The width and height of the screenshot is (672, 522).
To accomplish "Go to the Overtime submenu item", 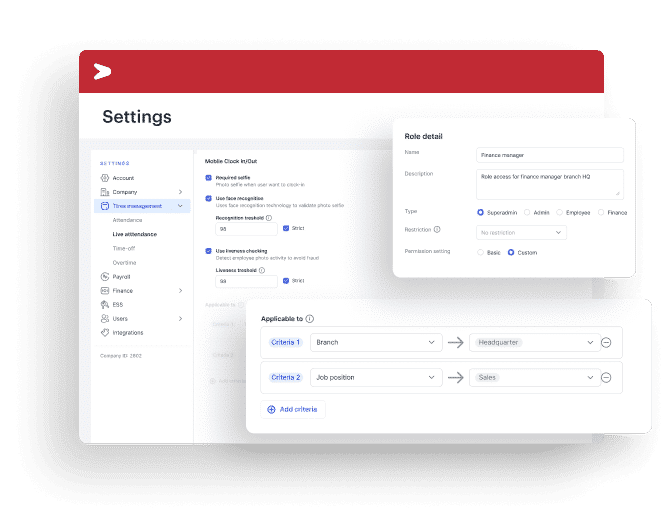I will pyautogui.click(x=124, y=262).
